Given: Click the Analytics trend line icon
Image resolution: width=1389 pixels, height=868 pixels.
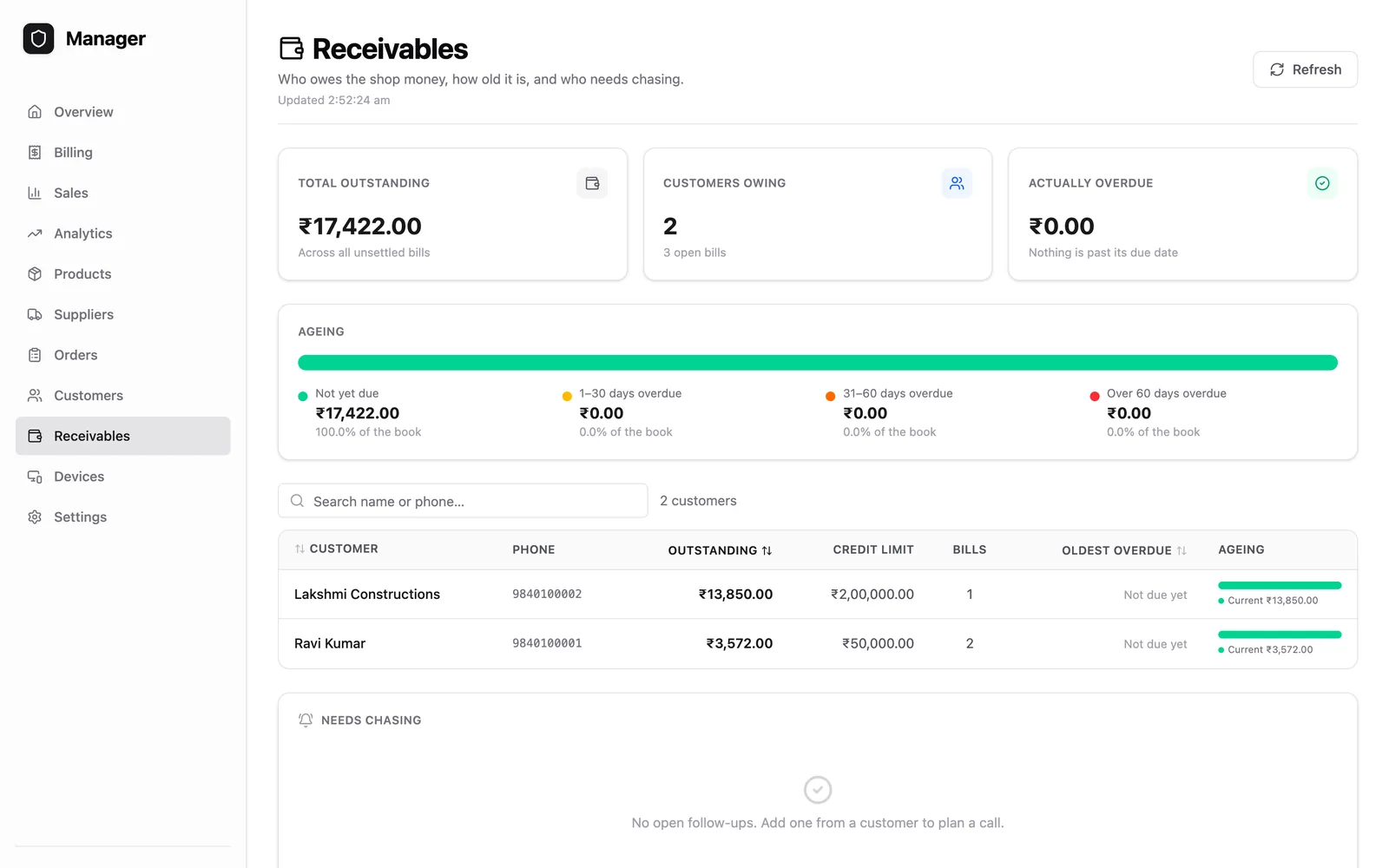Looking at the screenshot, I should [x=35, y=233].
